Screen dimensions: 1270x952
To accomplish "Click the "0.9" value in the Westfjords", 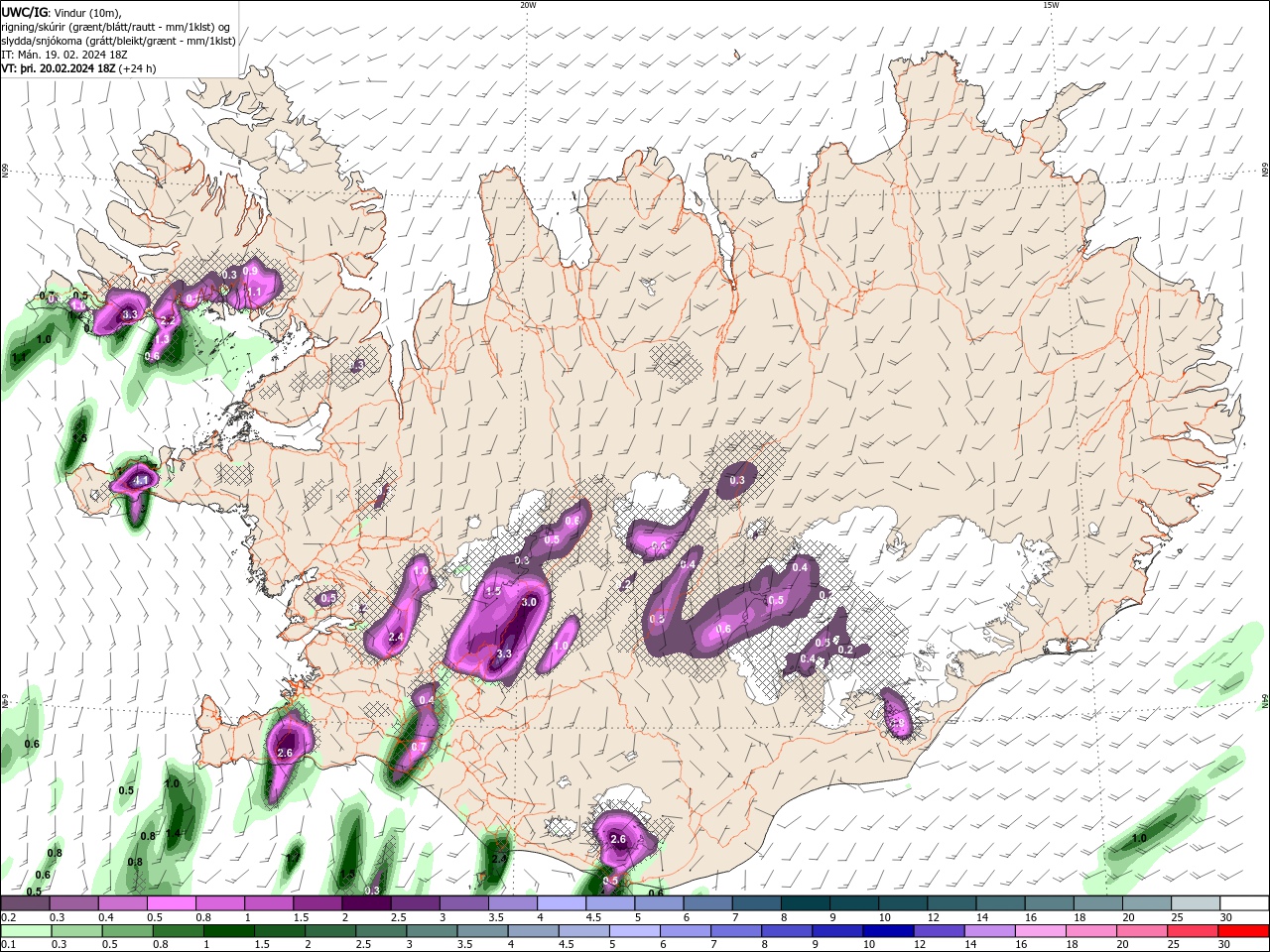I will click(x=250, y=271).
